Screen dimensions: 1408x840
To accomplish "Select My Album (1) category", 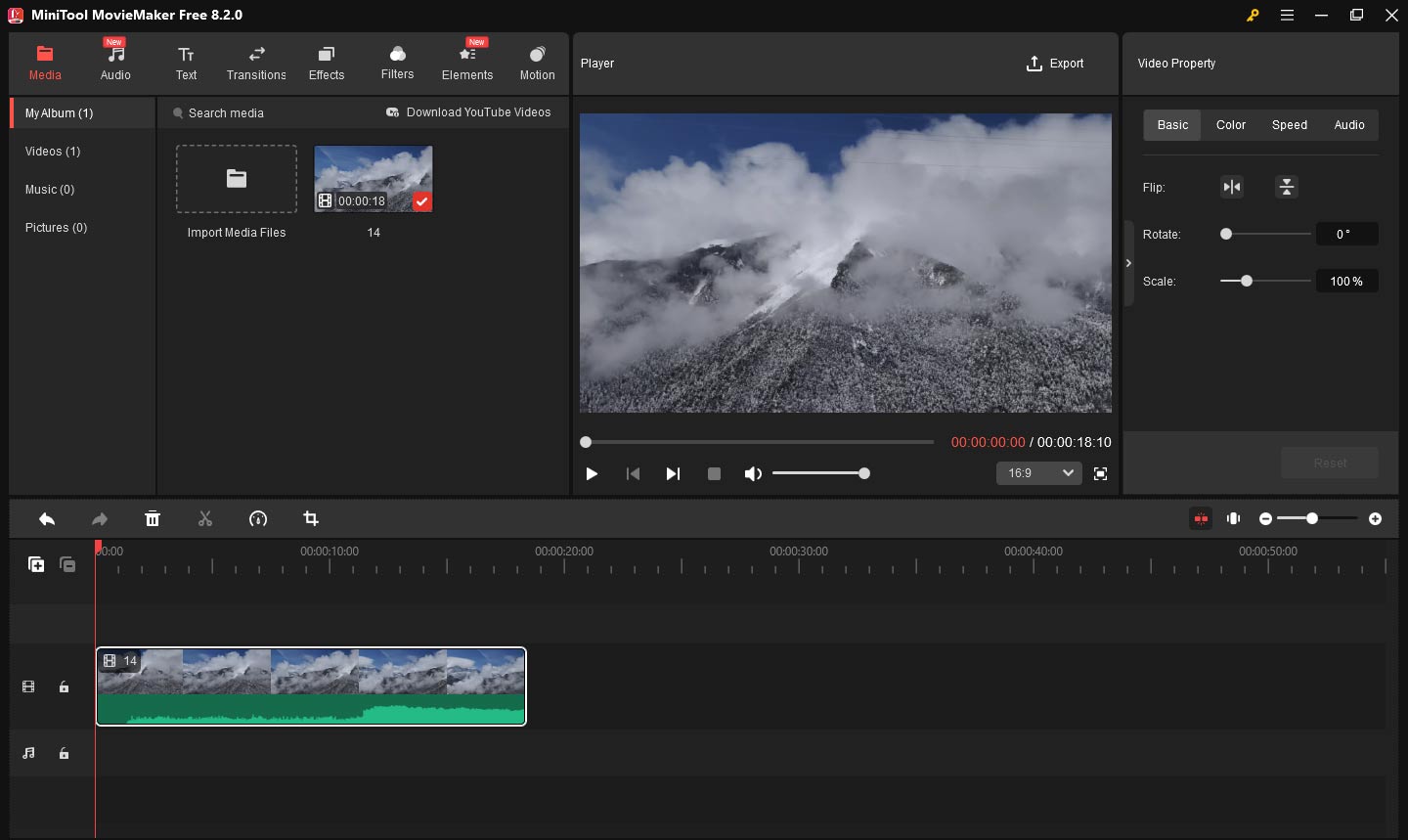I will coord(83,113).
